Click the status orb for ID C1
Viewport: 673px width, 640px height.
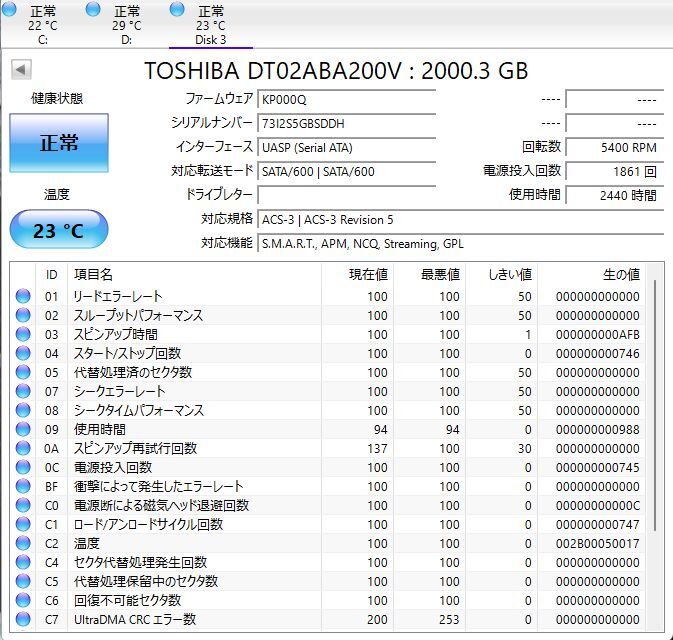(23, 524)
